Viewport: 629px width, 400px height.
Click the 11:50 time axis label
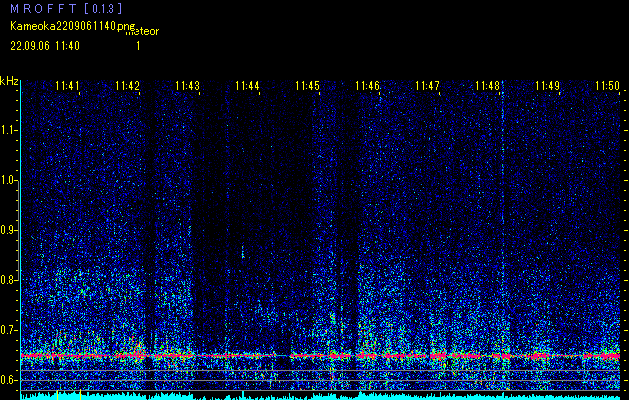tap(607, 85)
